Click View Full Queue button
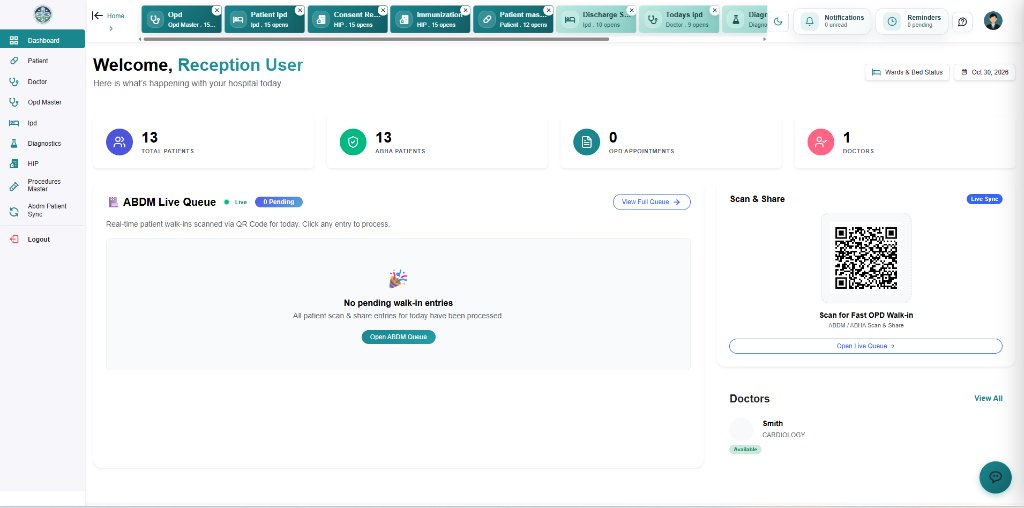 click(652, 202)
